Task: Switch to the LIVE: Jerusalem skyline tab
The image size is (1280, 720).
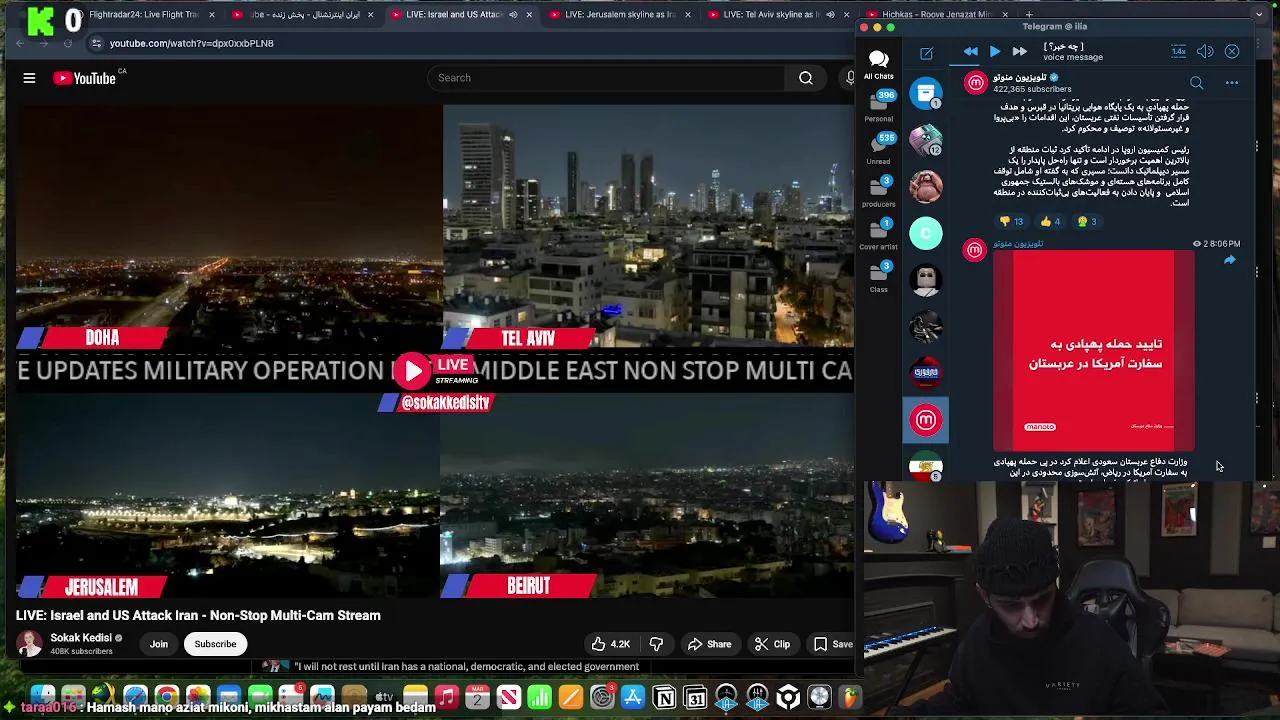Action: [x=618, y=15]
